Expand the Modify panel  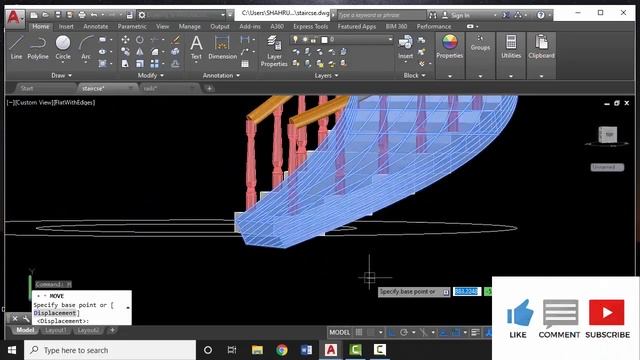(x=151, y=76)
